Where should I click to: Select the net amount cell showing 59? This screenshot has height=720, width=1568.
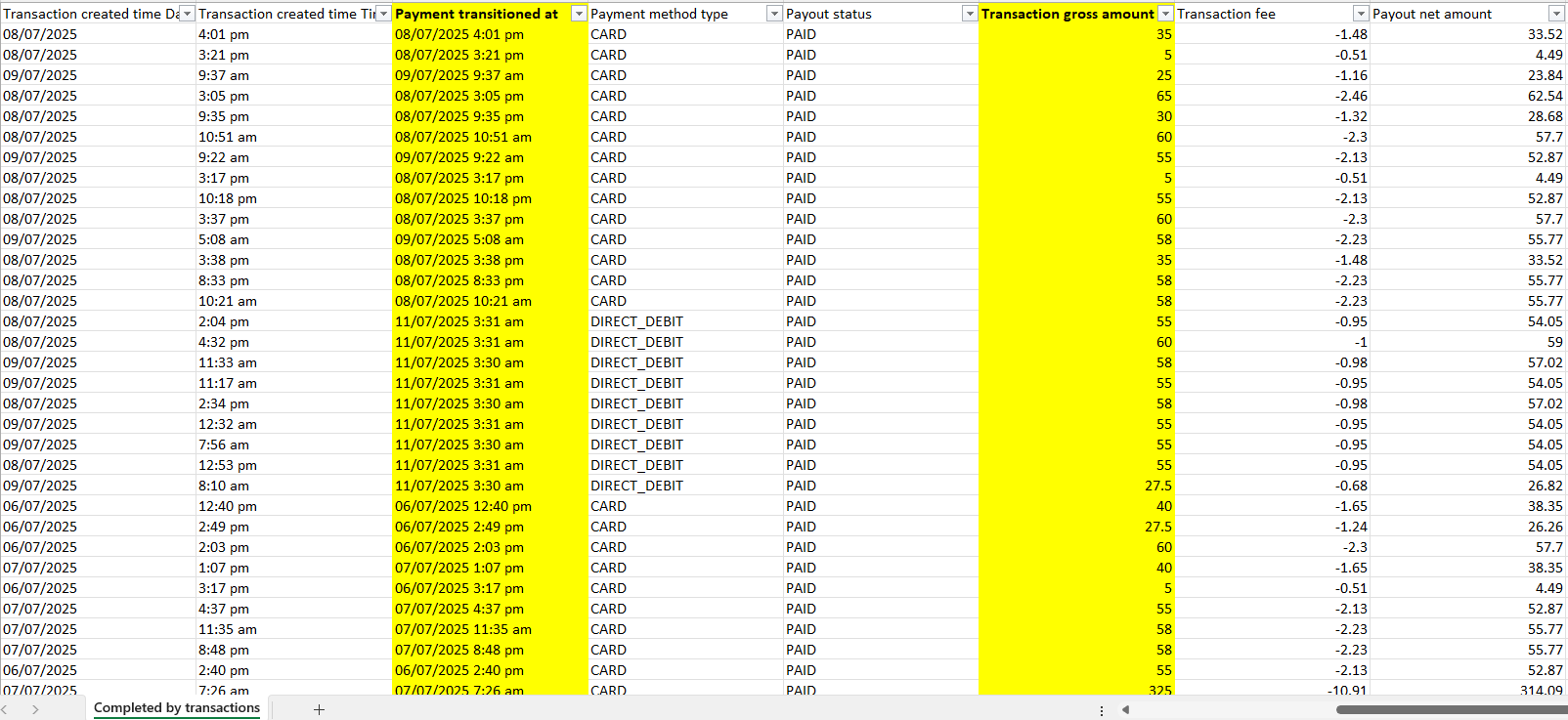click(1468, 342)
